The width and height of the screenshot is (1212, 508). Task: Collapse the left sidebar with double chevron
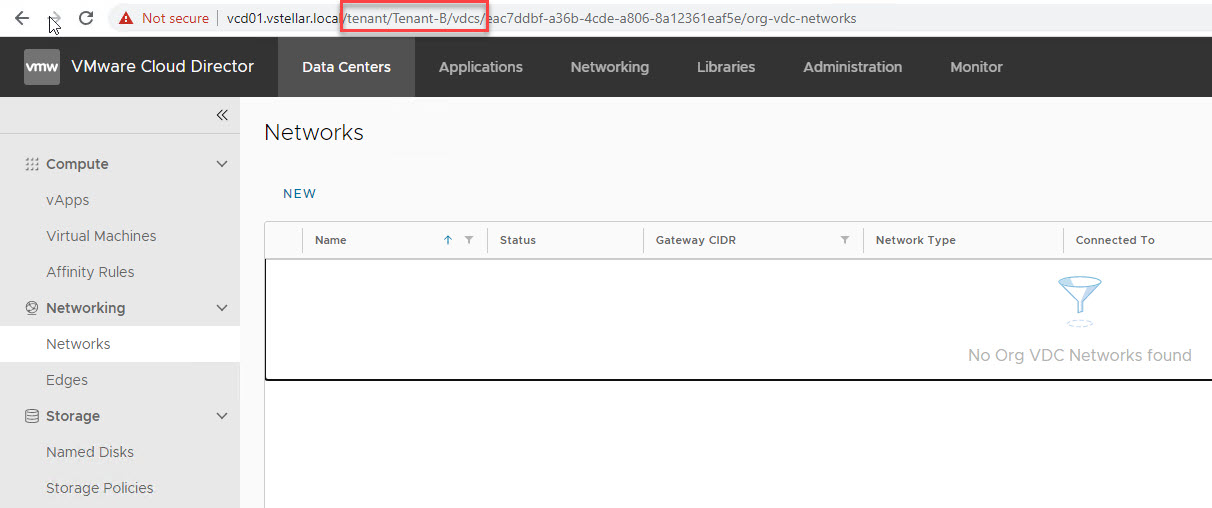(x=222, y=115)
